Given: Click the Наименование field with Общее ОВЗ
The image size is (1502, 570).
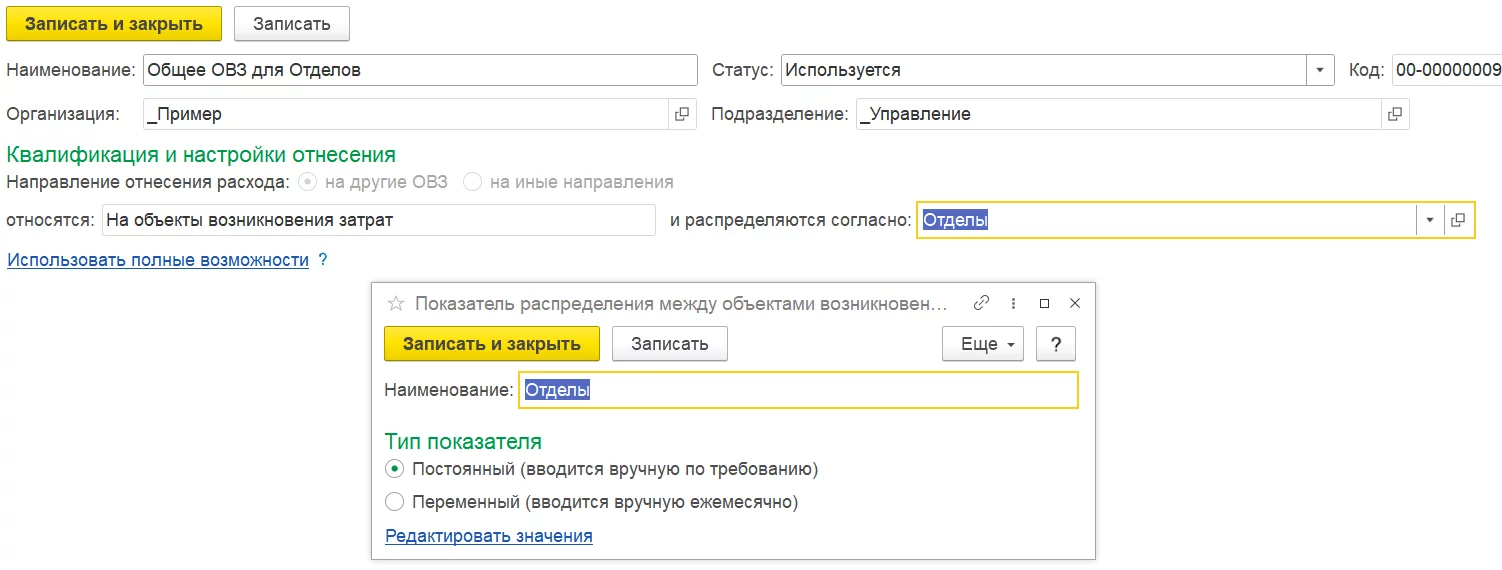Looking at the screenshot, I should click(420, 70).
